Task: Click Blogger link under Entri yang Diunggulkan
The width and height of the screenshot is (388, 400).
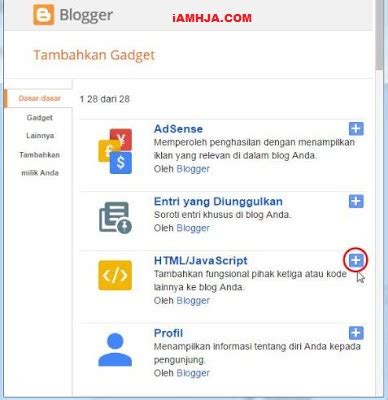Action: [x=193, y=228]
